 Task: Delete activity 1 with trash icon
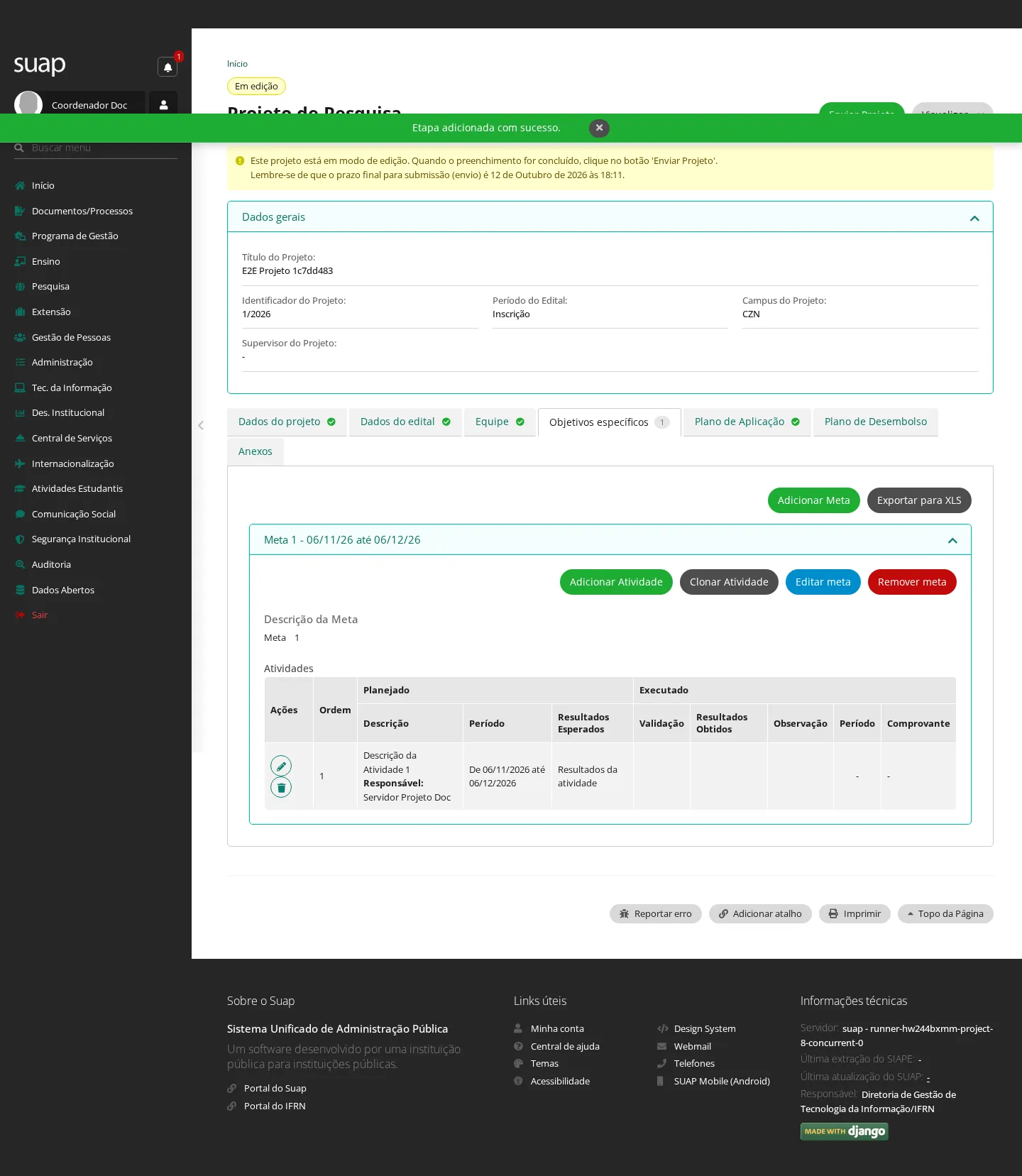point(281,787)
